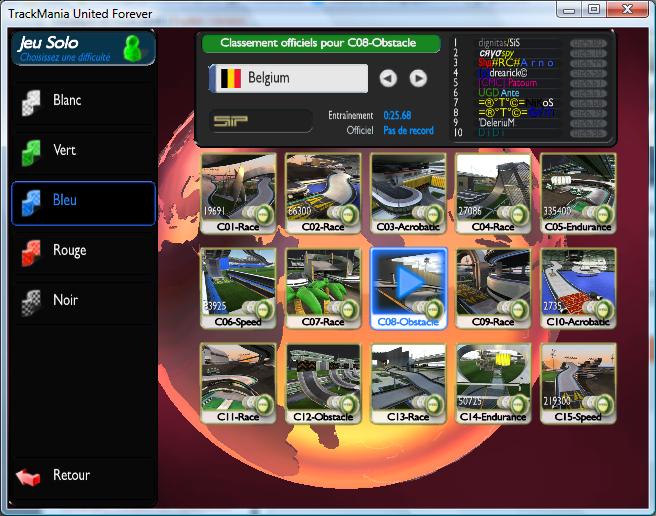The image size is (656, 516).
Task: Click the red Retour back arrow icon
Action: [29, 476]
